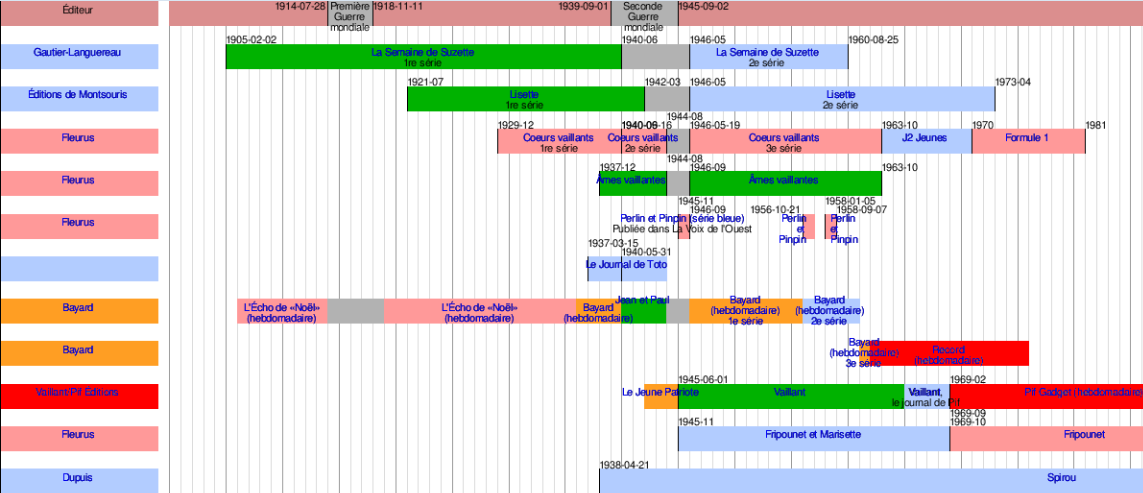
Task: Click the 1960-08-25 end date
Action: click(x=873, y=39)
